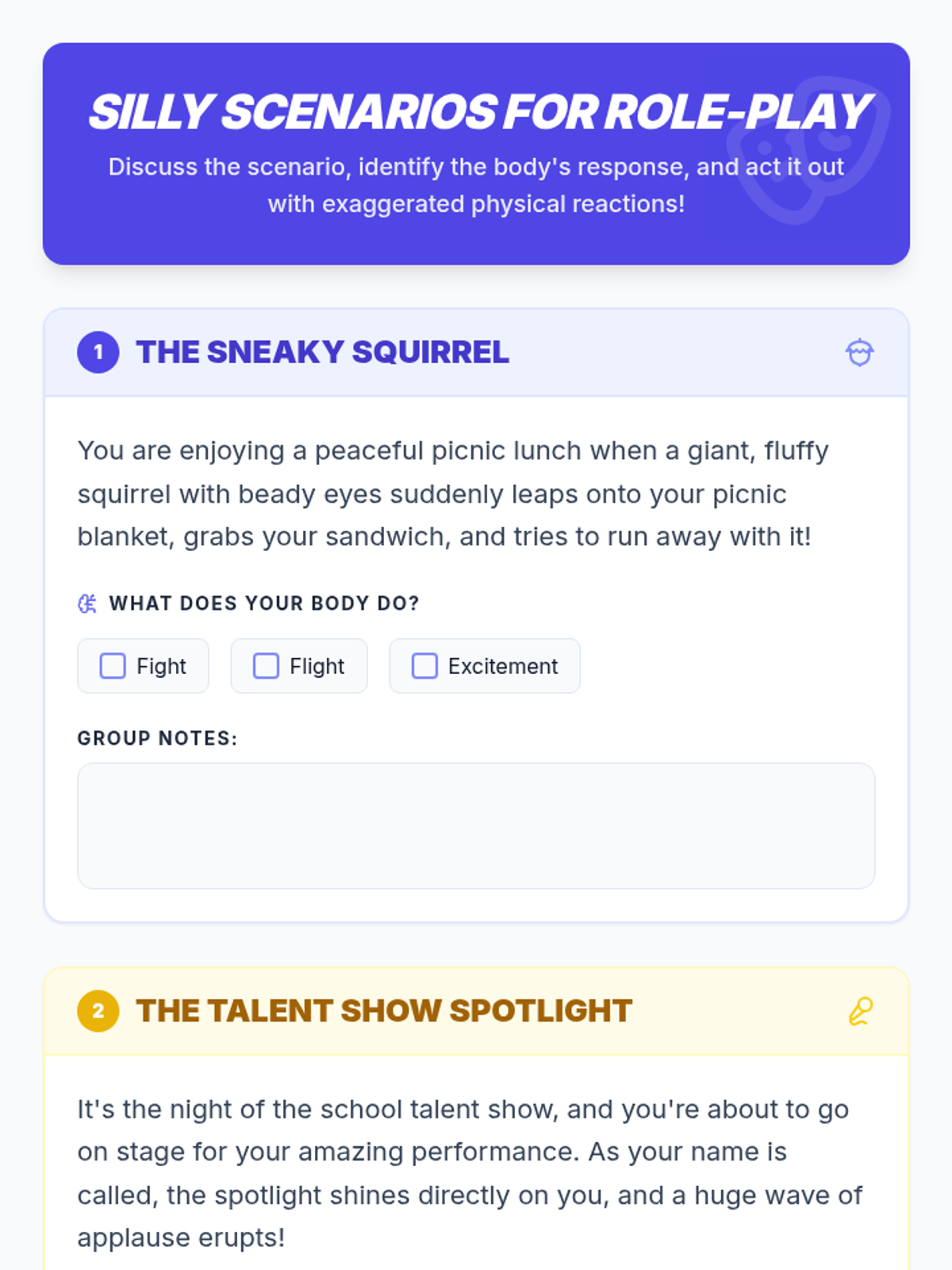Tick the Flight checkbox

266,666
